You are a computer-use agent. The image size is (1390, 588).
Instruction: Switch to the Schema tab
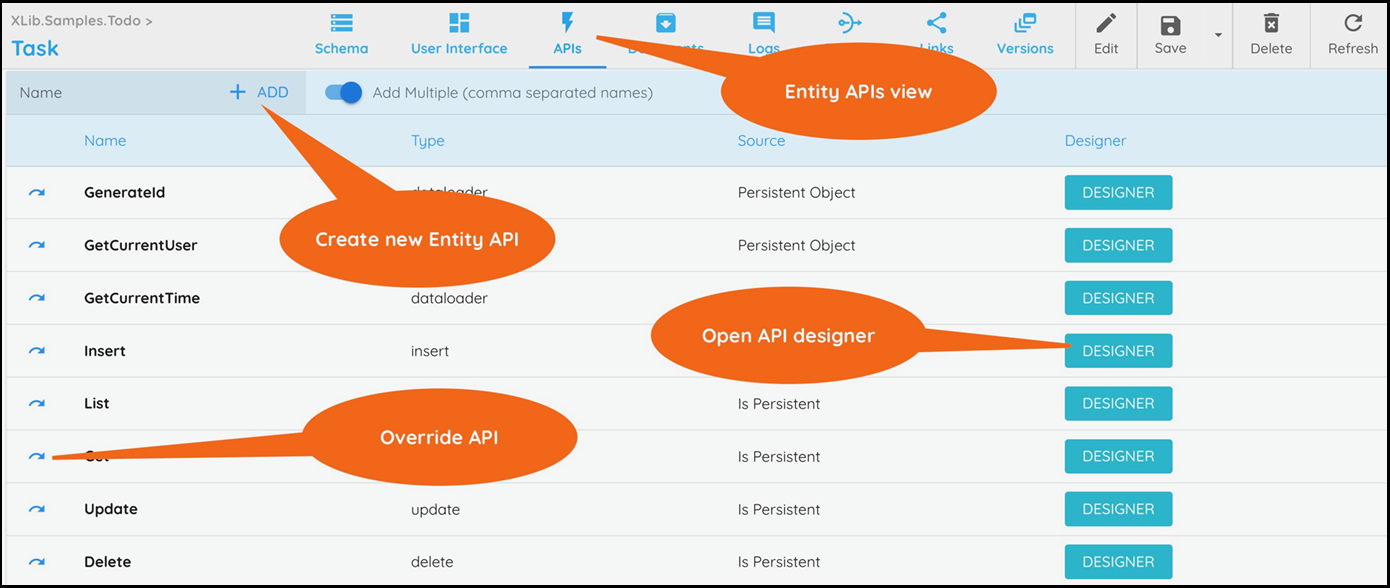(341, 34)
